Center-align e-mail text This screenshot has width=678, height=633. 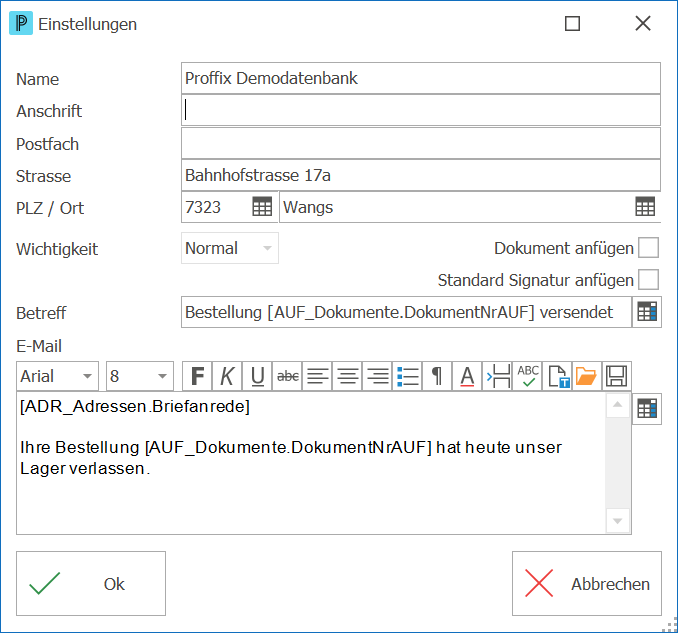click(x=348, y=376)
